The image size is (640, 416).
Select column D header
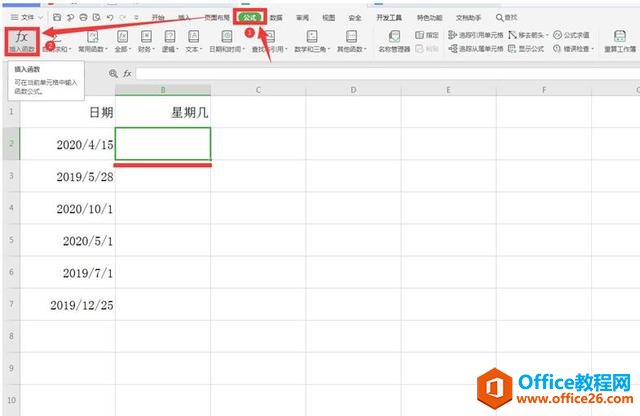(x=353, y=90)
